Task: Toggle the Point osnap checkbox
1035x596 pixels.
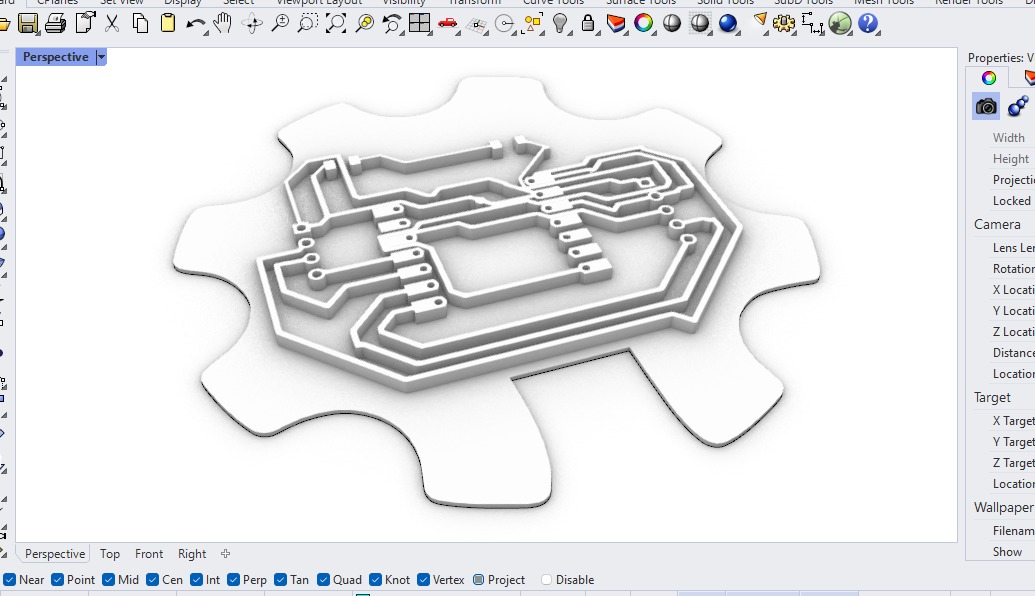Action: click(x=57, y=579)
